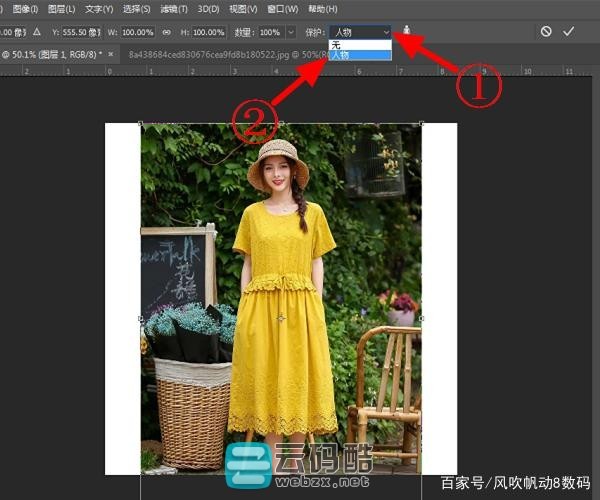Toggle the link width and height icon
The height and width of the screenshot is (500, 600).
[167, 32]
